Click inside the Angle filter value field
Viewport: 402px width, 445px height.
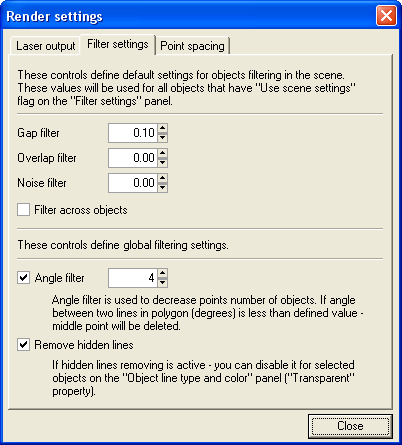[133, 278]
